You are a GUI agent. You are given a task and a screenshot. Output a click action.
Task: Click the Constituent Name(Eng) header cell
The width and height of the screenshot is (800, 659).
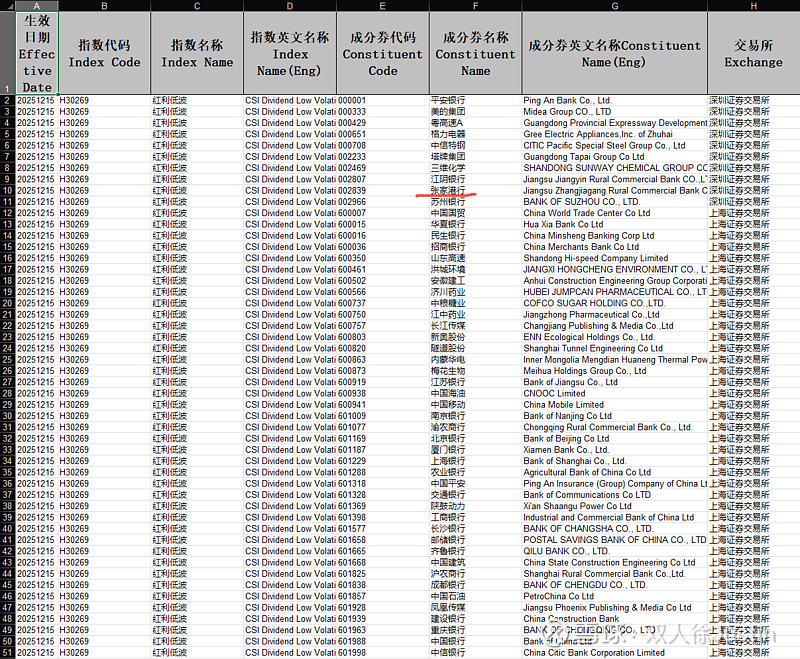pos(614,53)
